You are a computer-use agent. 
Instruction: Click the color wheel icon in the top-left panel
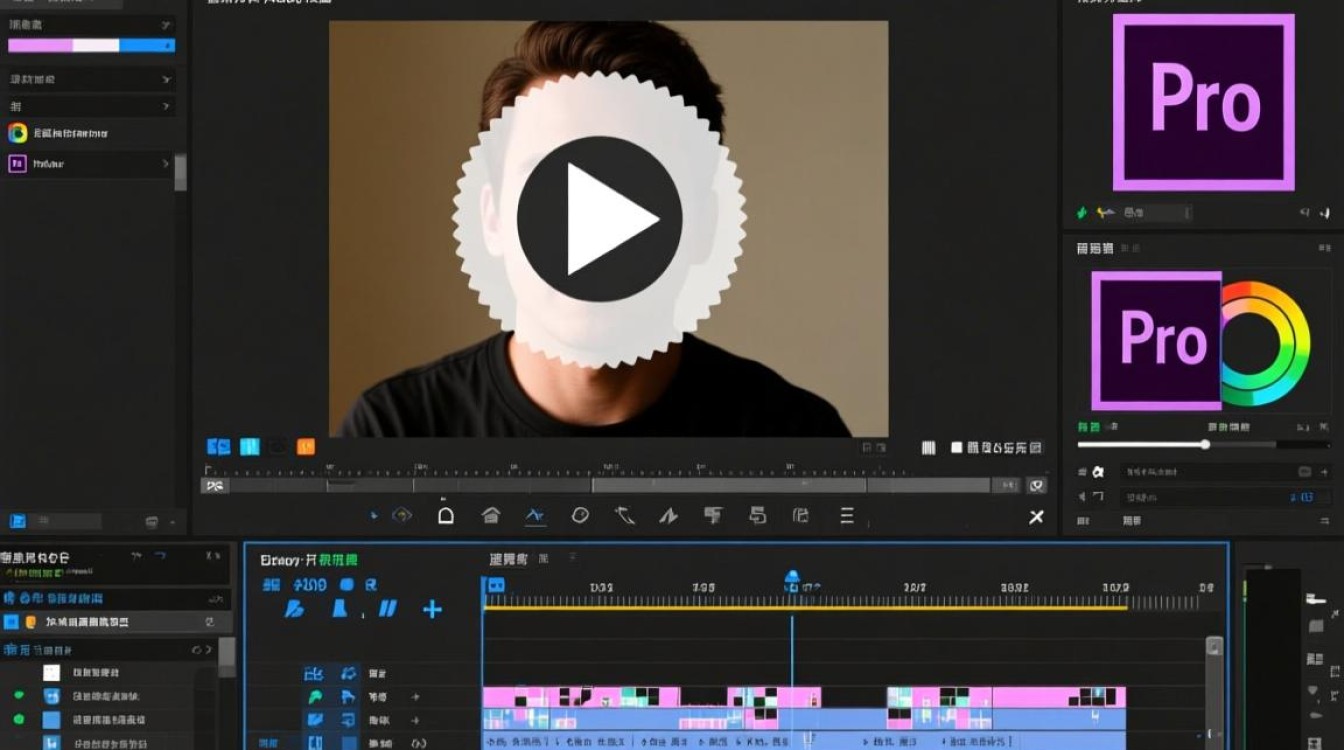pos(18,133)
